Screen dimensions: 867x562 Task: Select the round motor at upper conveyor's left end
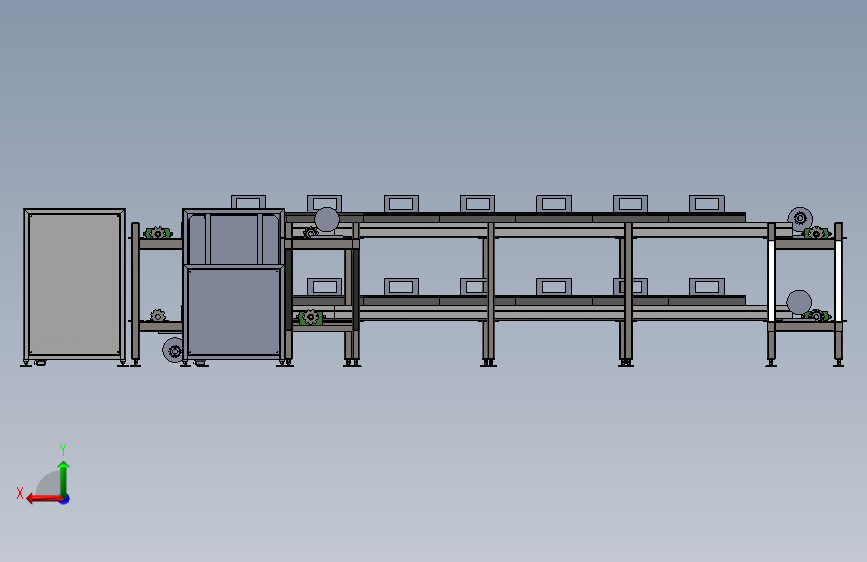(327, 220)
